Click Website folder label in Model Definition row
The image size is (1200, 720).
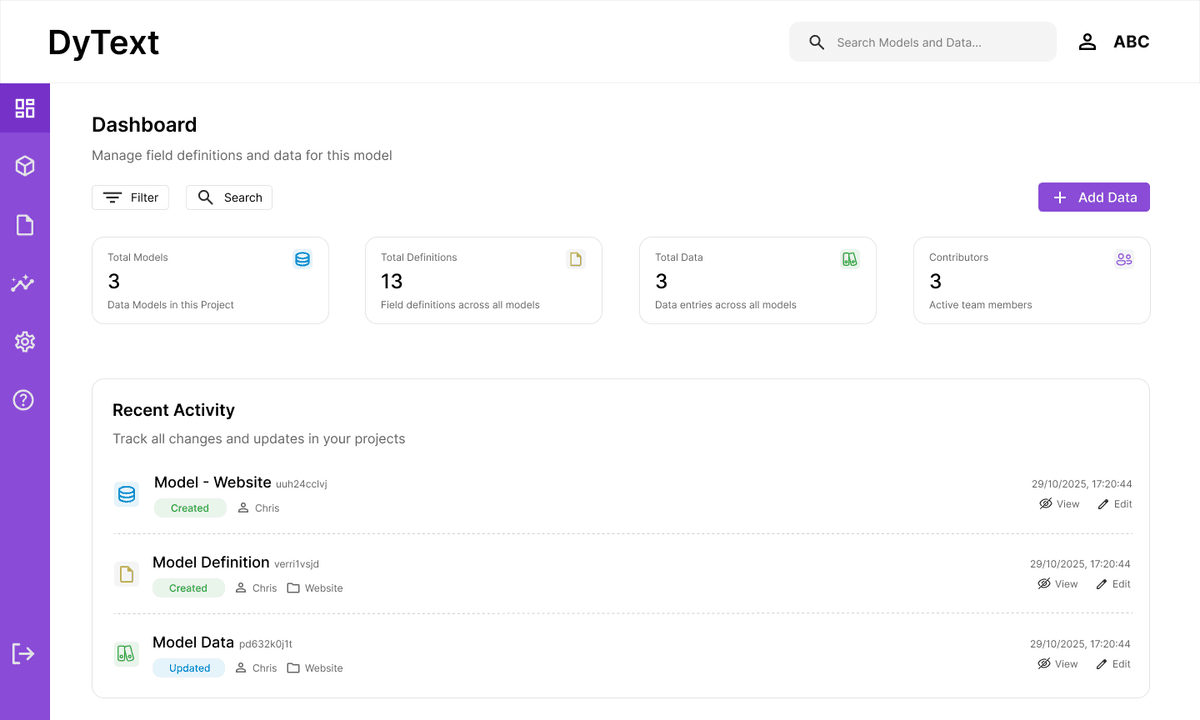pyautogui.click(x=324, y=588)
